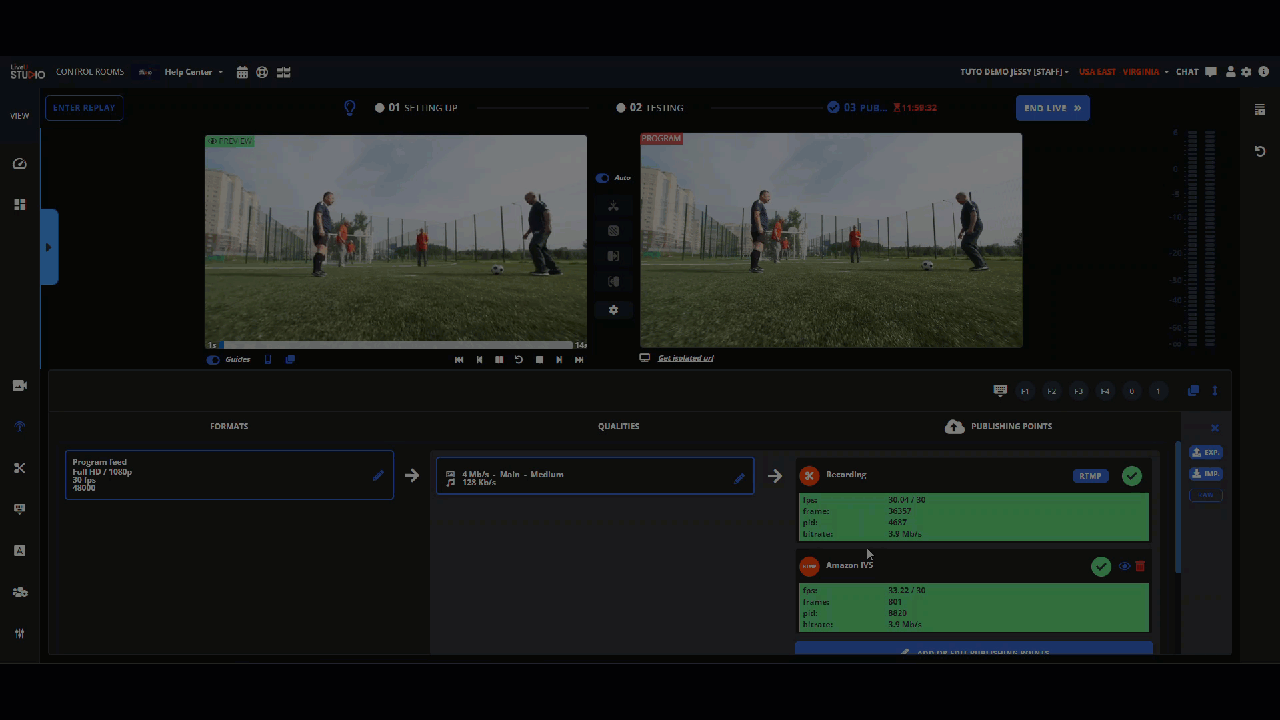
Task: Click the ENTER REPLAY button
Action: click(x=84, y=108)
